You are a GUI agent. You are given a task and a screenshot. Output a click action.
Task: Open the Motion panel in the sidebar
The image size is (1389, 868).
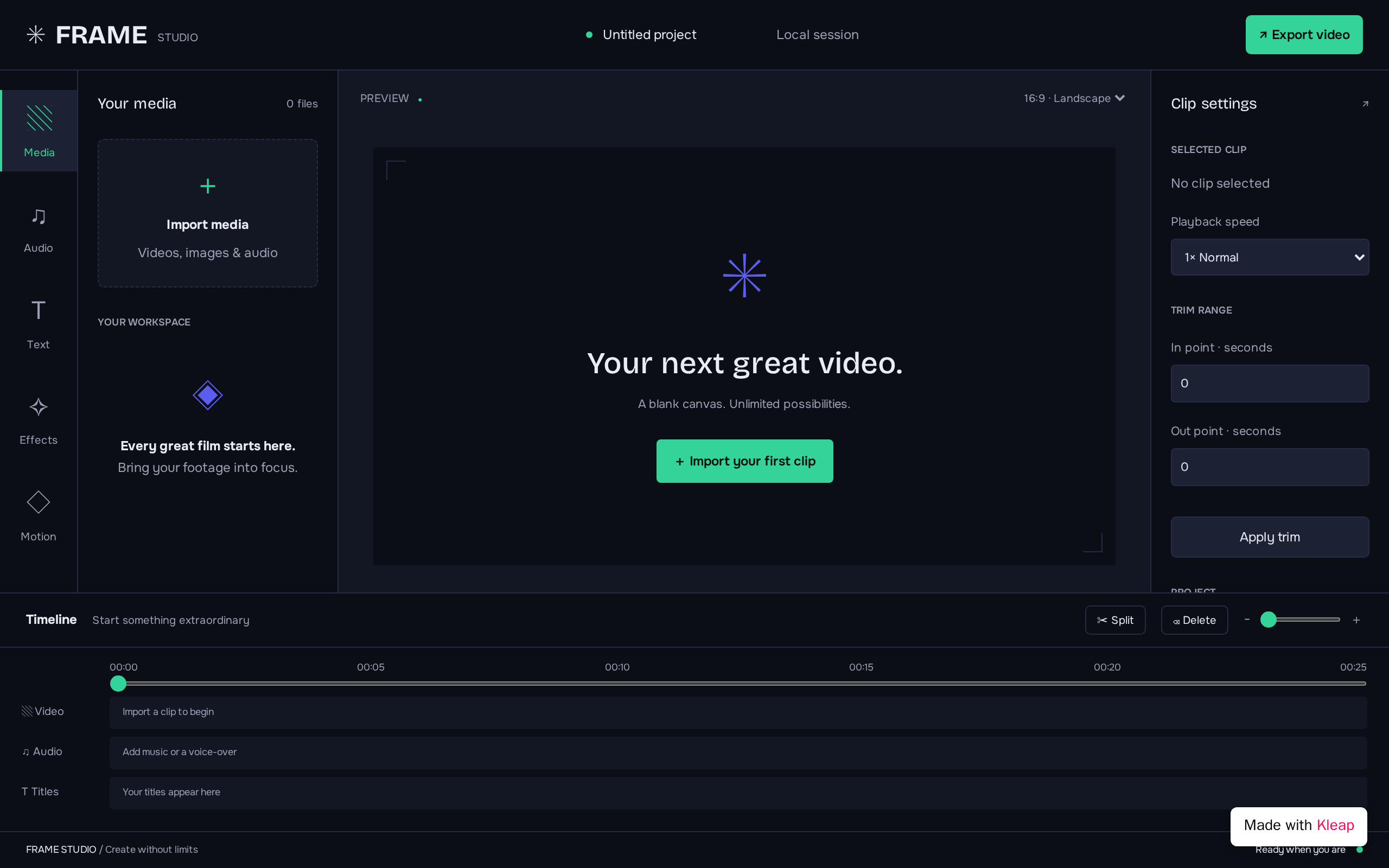[39, 517]
